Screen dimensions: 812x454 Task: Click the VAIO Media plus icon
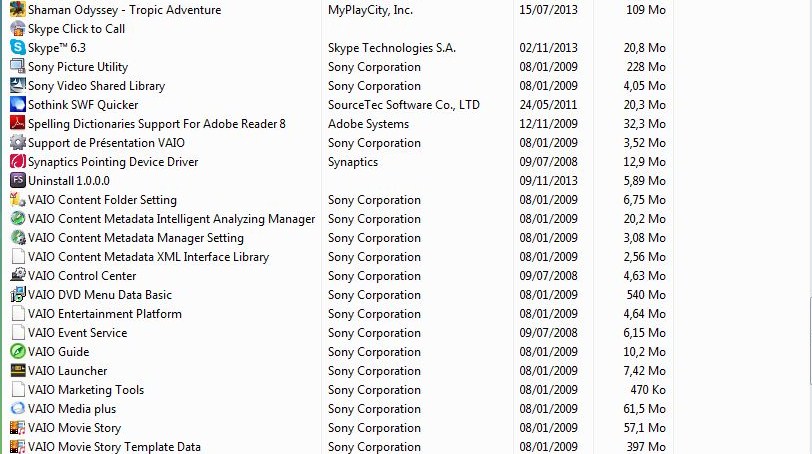[18, 409]
